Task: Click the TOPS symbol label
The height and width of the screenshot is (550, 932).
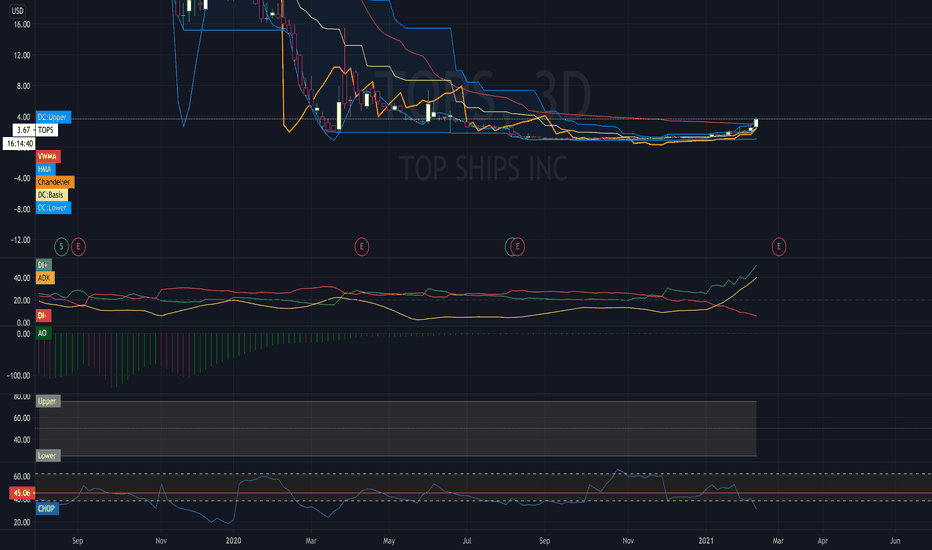Action: (46, 130)
